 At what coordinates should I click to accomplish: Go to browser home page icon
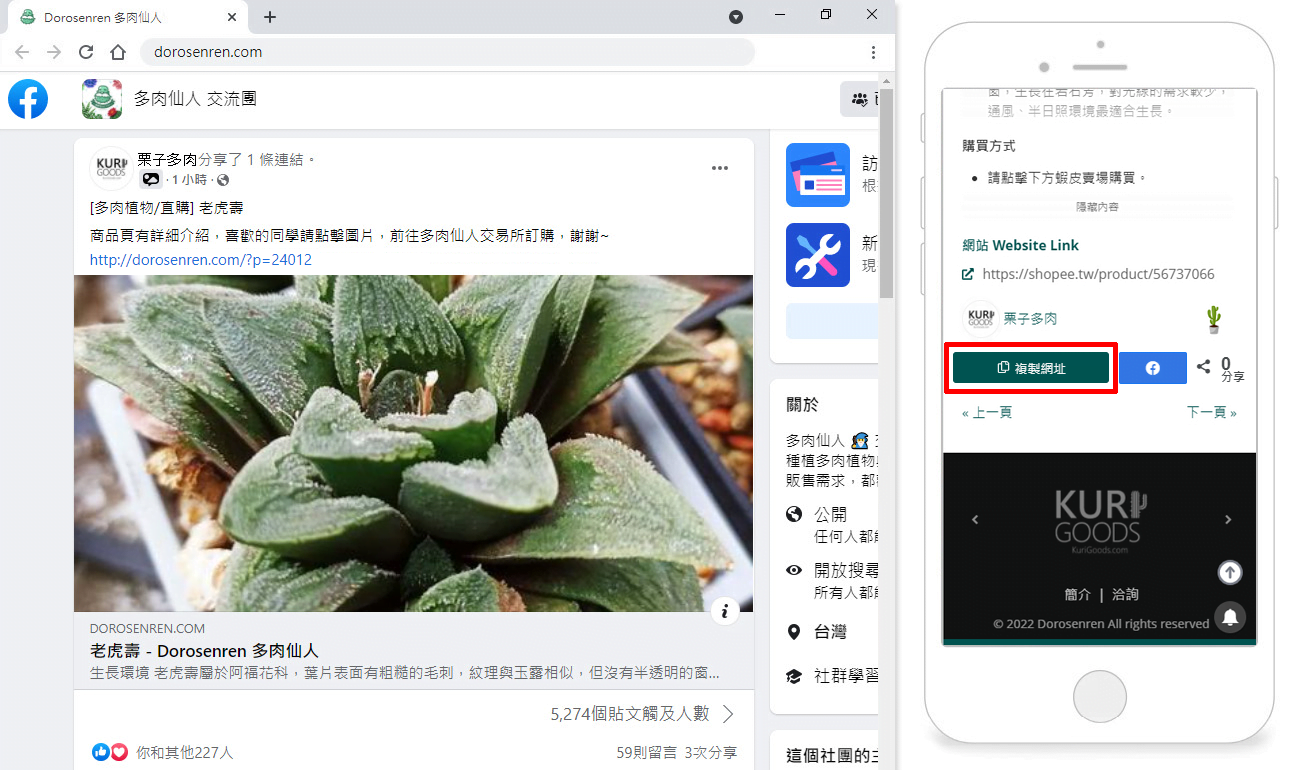(x=118, y=52)
